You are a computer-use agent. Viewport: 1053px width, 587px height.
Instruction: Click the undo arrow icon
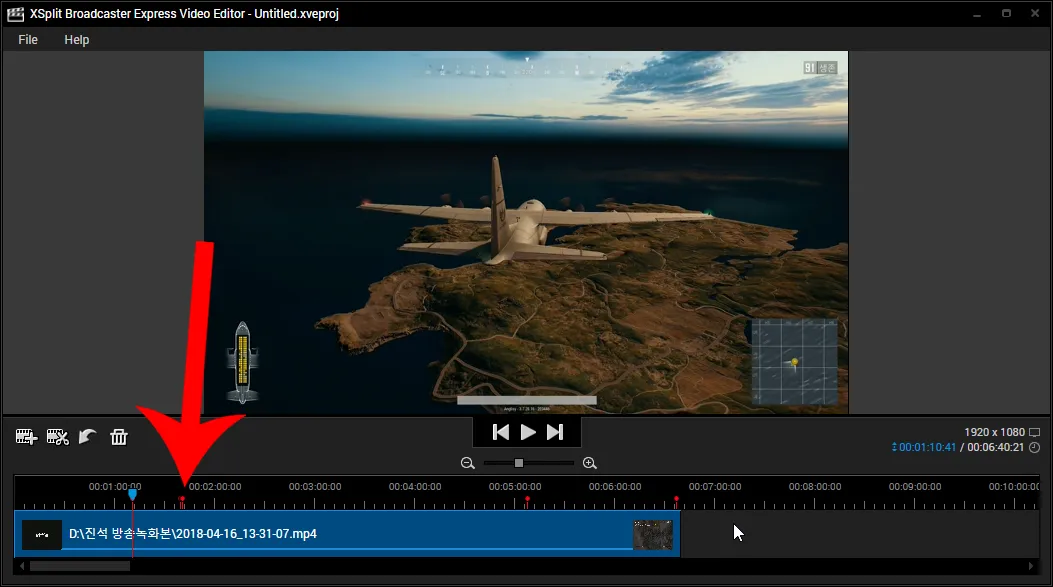click(x=87, y=437)
